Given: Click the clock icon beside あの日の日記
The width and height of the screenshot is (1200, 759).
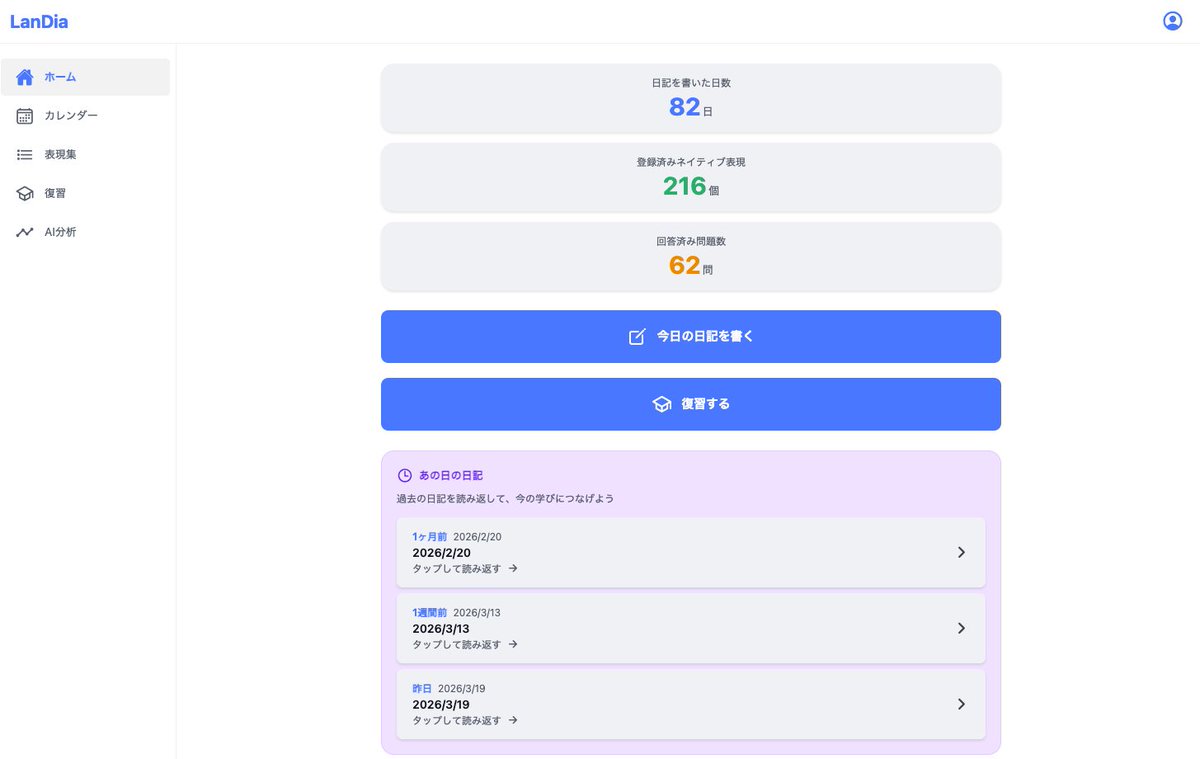Looking at the screenshot, I should click(405, 476).
